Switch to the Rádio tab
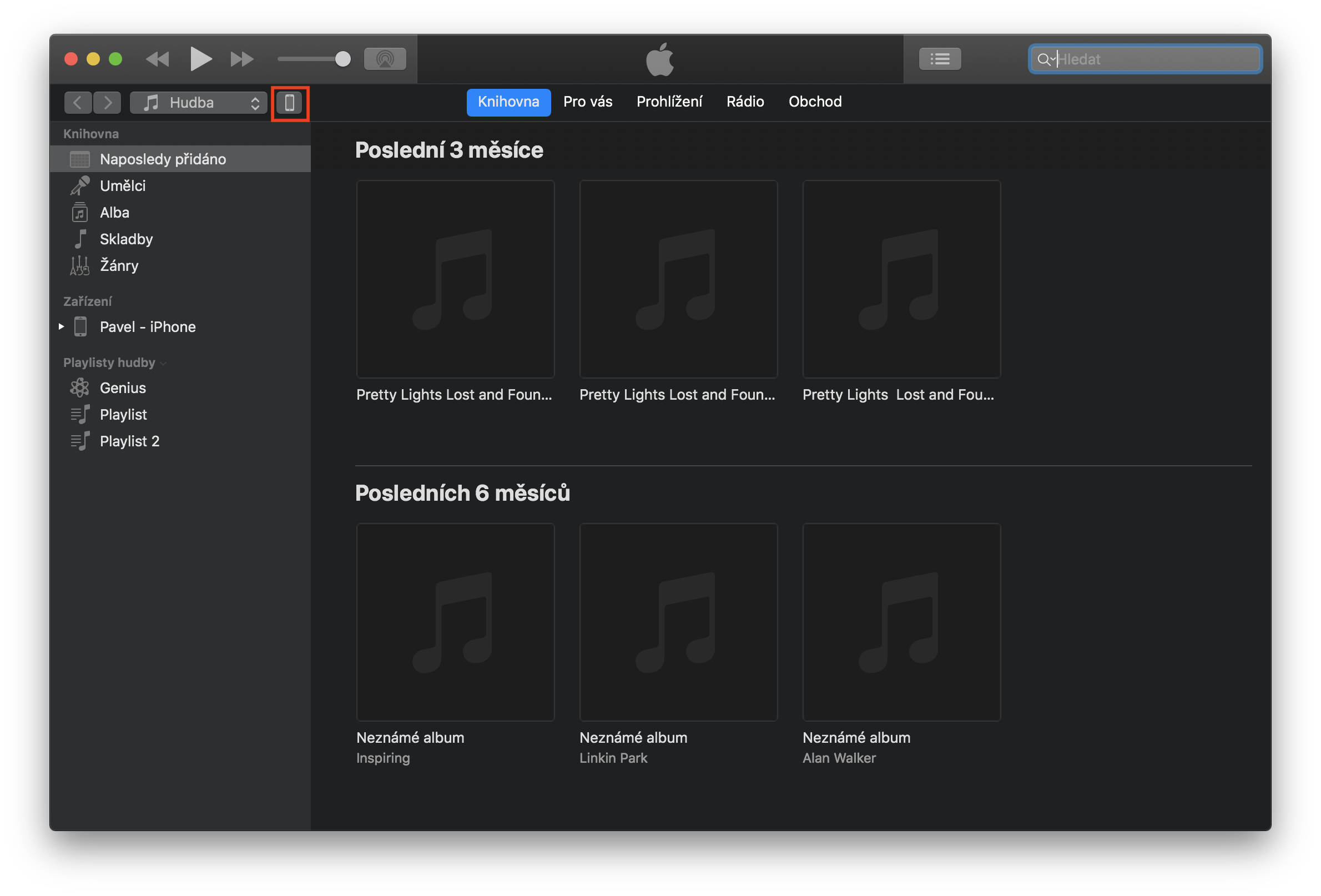 [745, 102]
